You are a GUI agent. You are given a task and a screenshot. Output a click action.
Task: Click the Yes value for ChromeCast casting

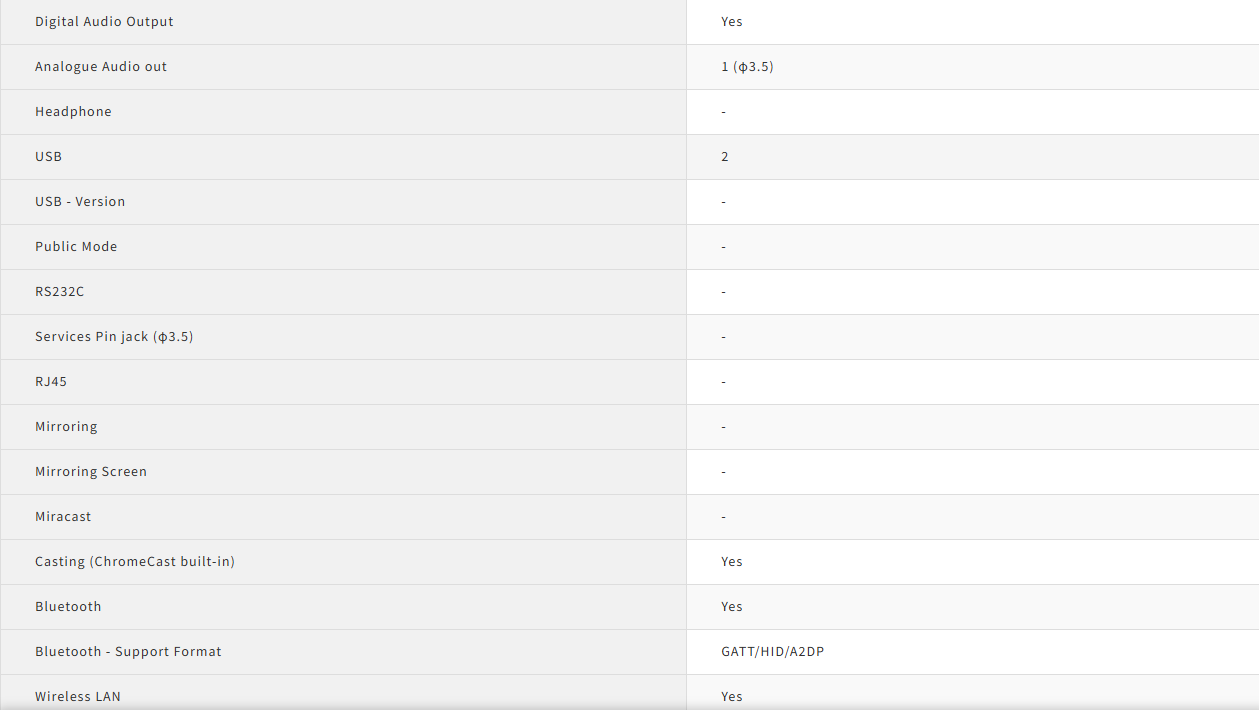[732, 562]
